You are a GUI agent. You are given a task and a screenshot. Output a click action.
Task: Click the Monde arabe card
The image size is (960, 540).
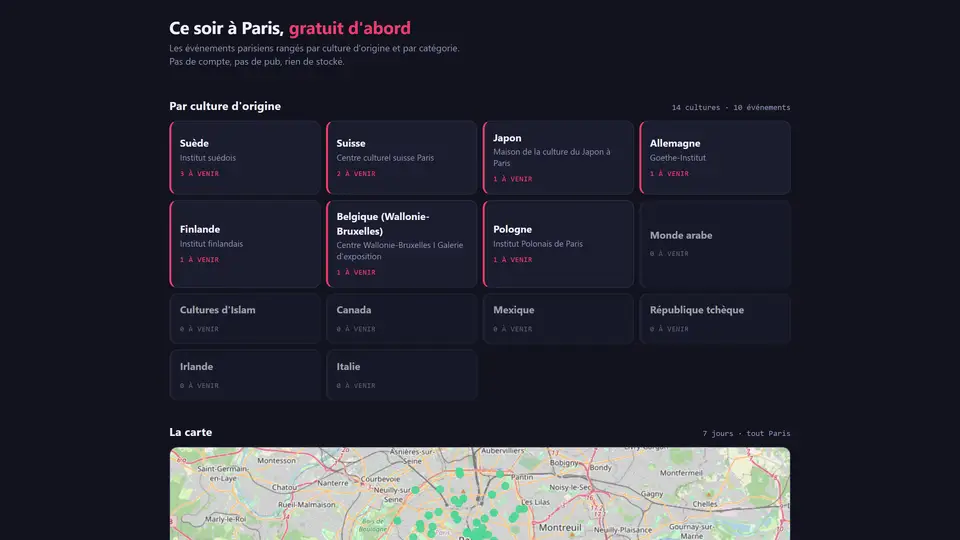715,244
